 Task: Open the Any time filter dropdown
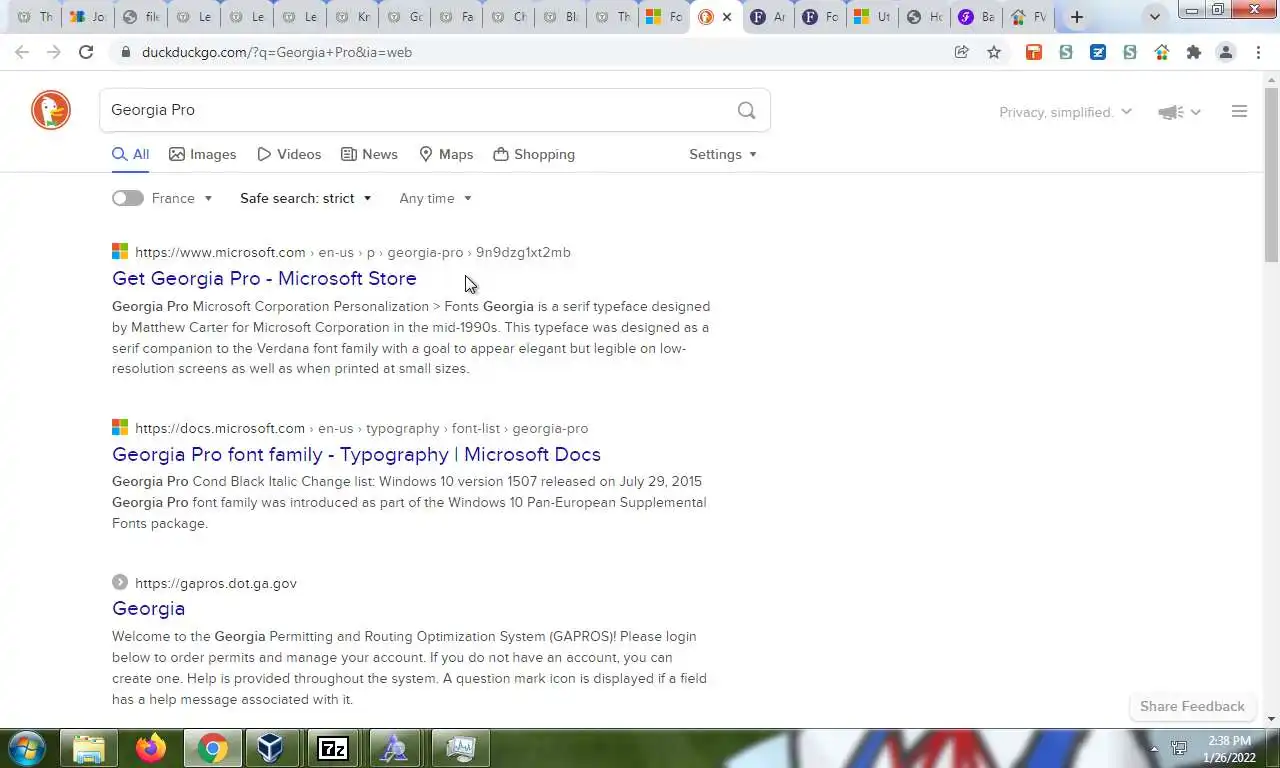pyautogui.click(x=435, y=198)
